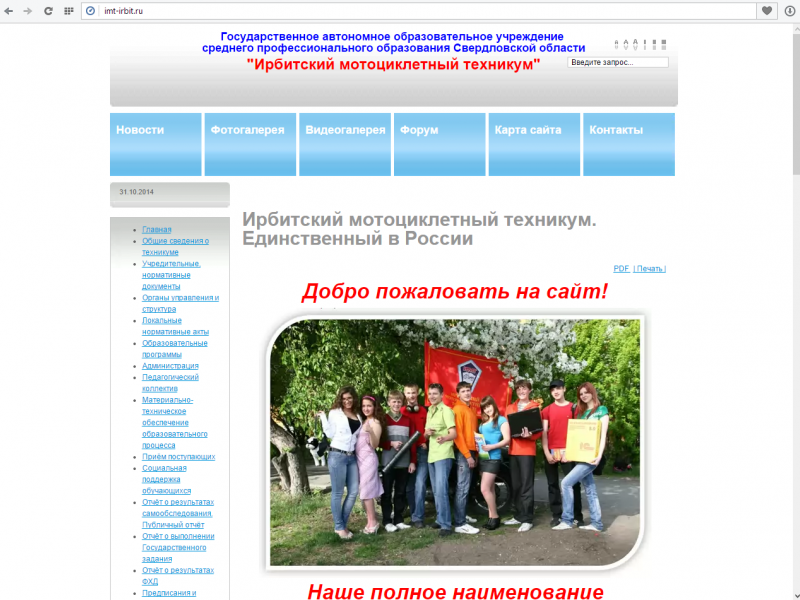Open the browser apps grid icon
Screen dimensions: 800x600
tap(69, 13)
